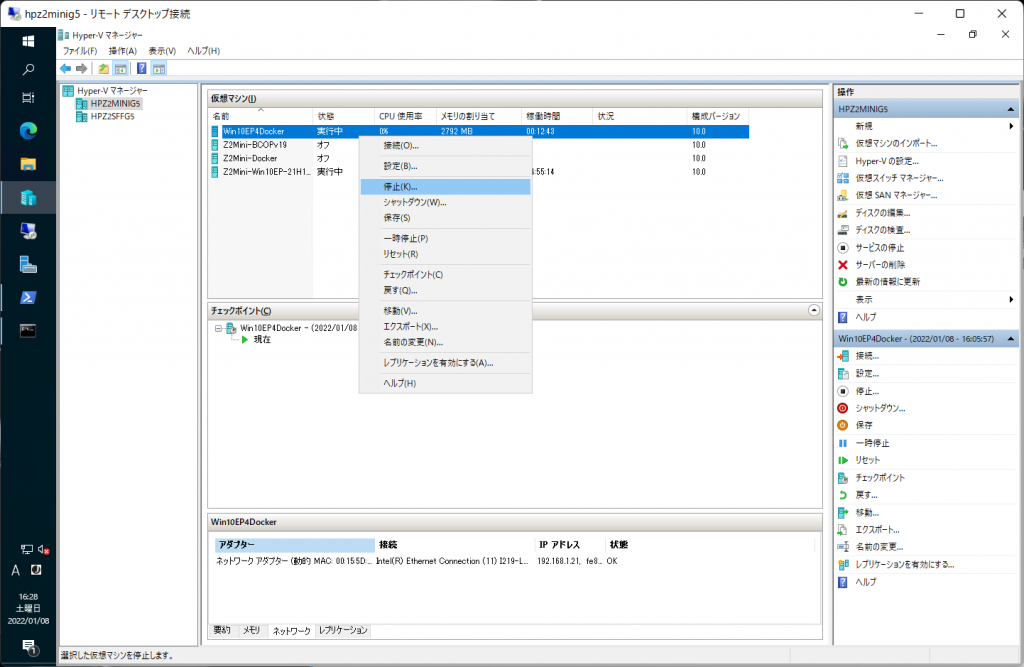Viewport: 1024px width, 667px height.
Task: Open 仮想 SAN マネージャー action
Action: [x=896, y=195]
